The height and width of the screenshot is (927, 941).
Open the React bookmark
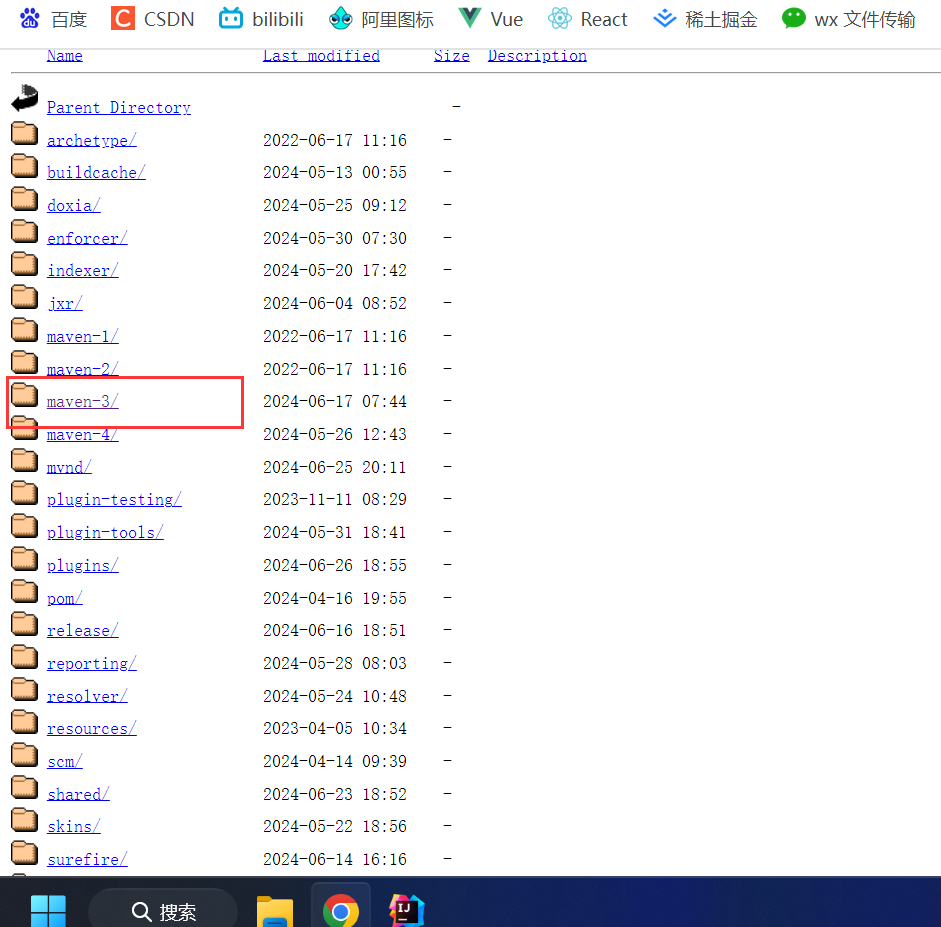pyautogui.click(x=588, y=19)
